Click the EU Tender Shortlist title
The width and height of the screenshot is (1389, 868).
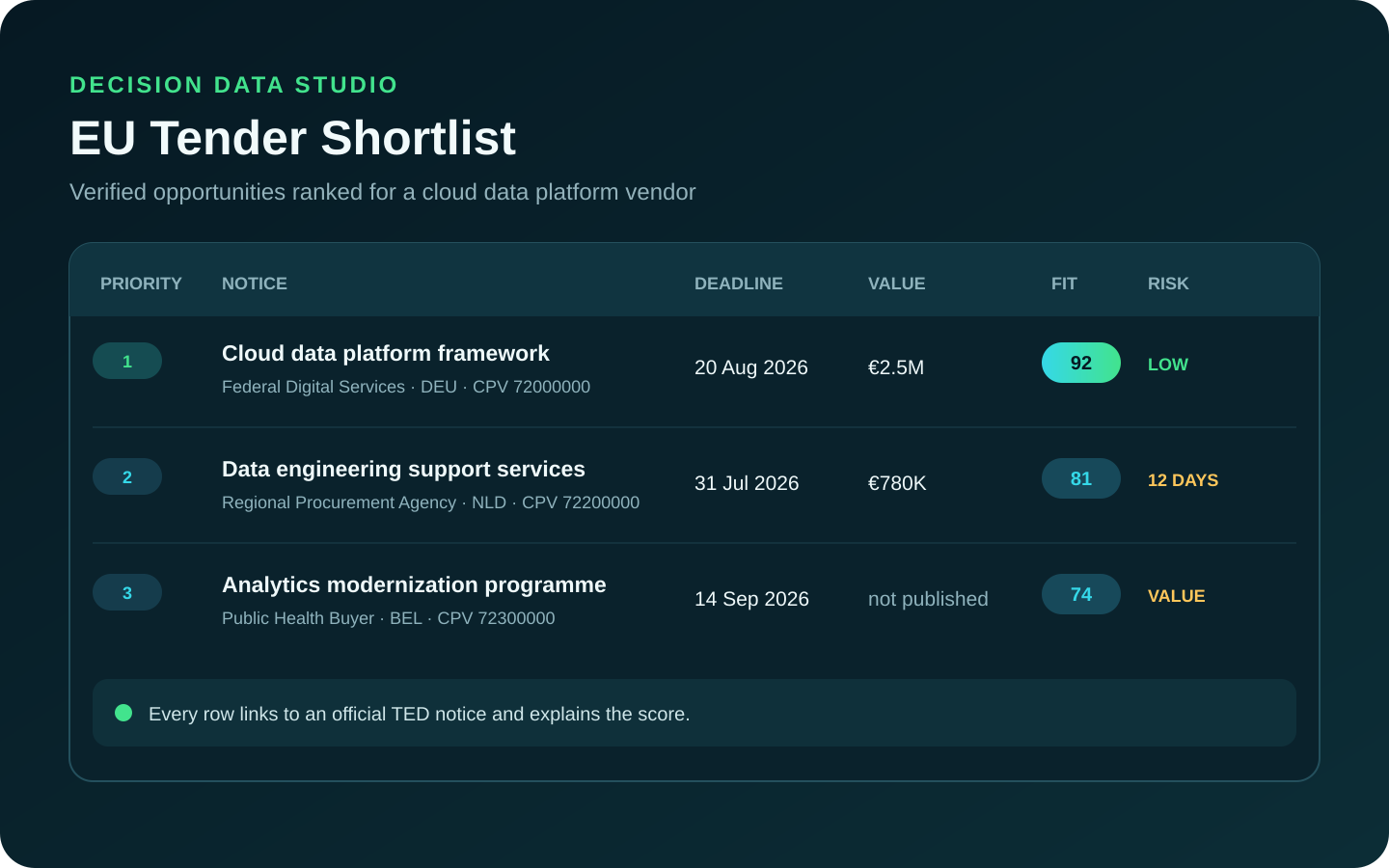pos(293,138)
